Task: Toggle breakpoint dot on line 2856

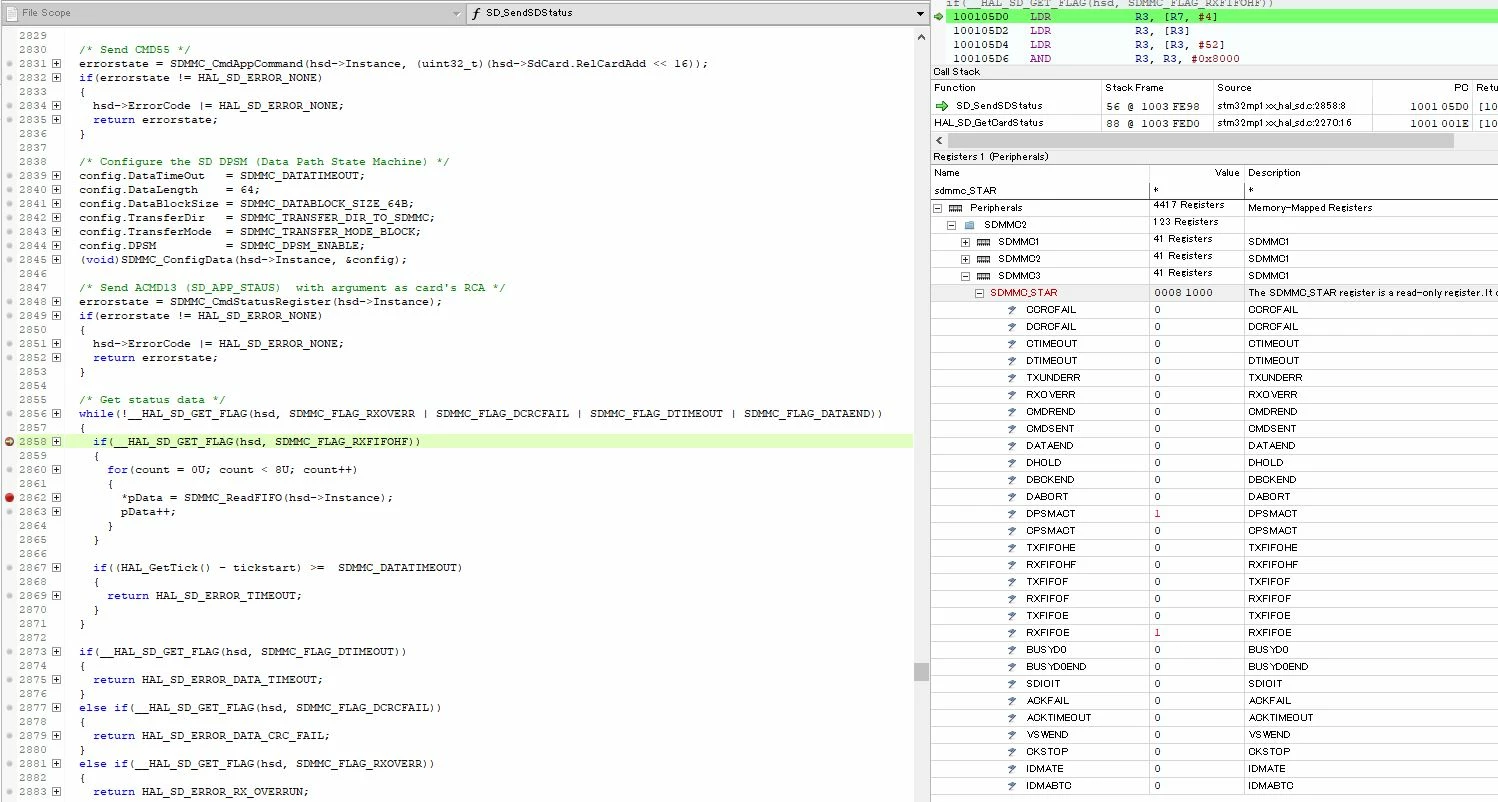Action: (x=10, y=413)
